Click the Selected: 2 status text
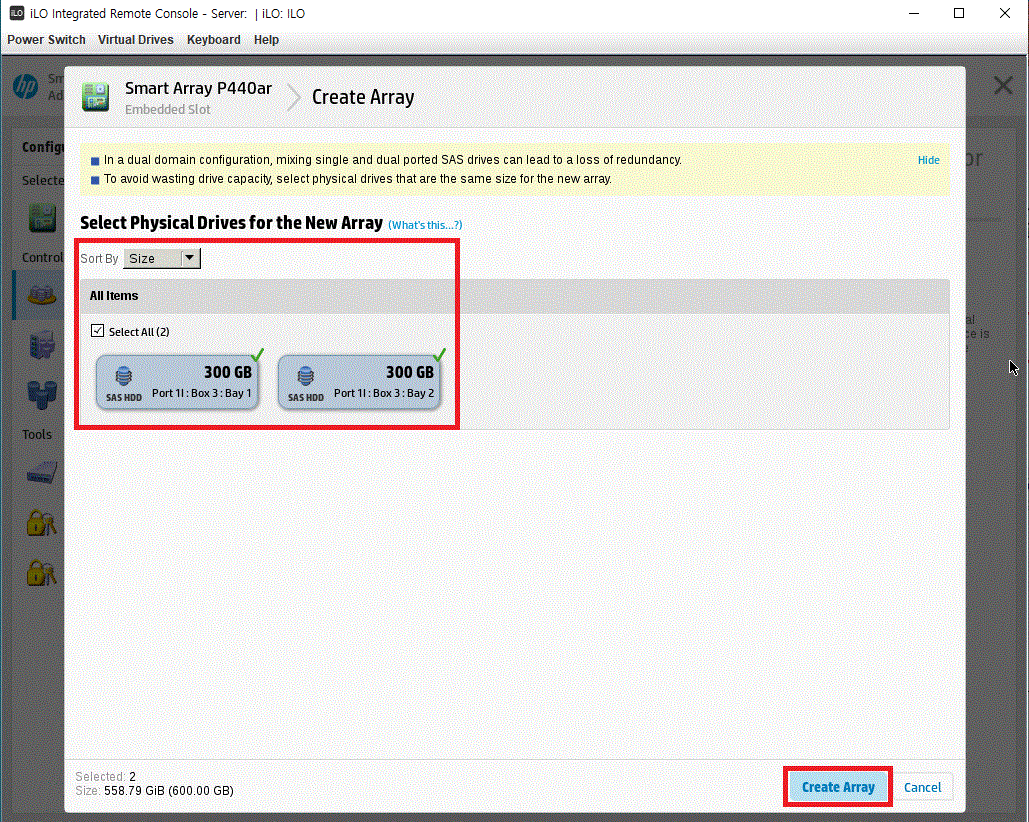The width and height of the screenshot is (1029, 822). point(106,776)
